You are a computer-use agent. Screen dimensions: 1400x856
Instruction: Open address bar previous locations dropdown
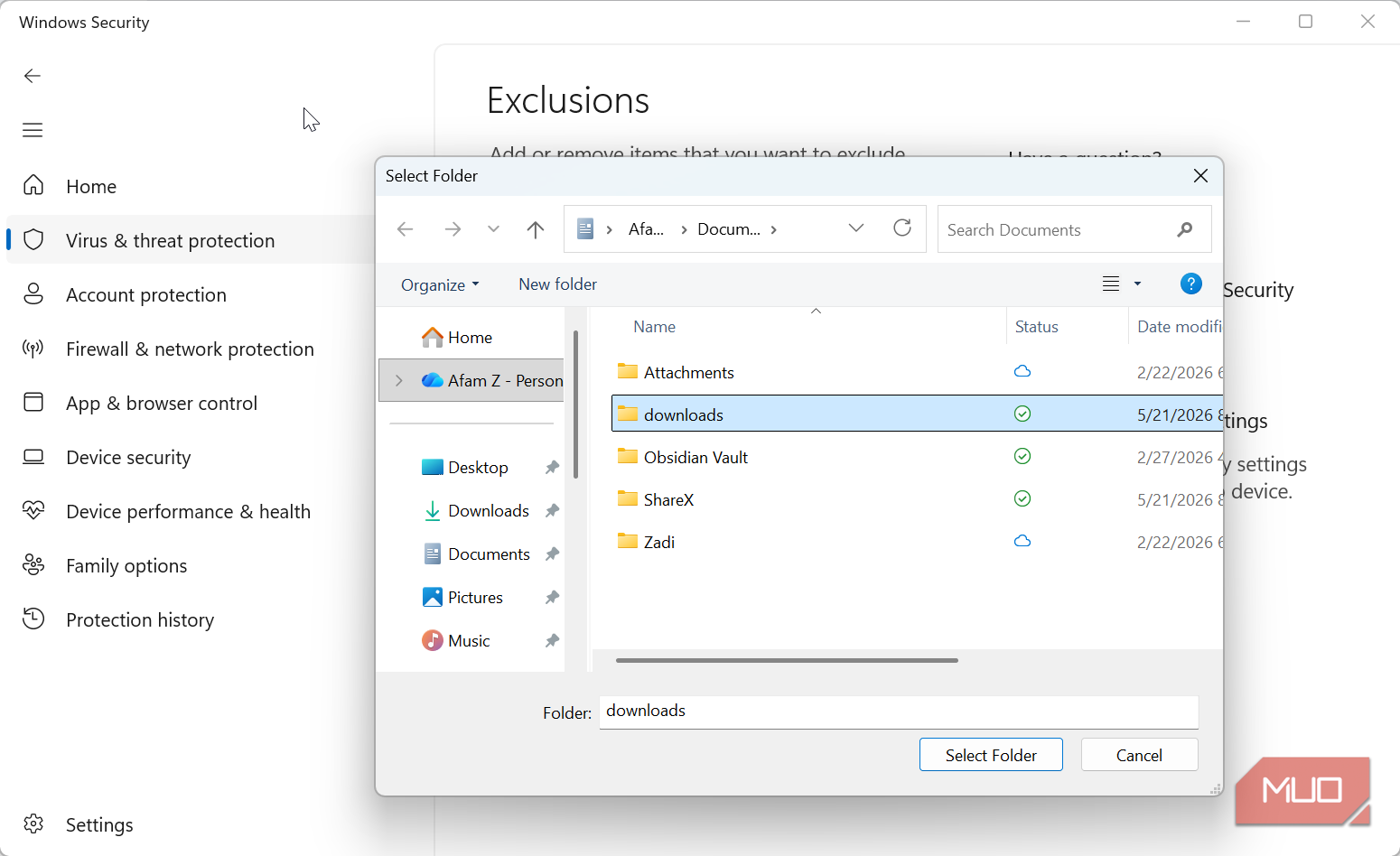856,228
